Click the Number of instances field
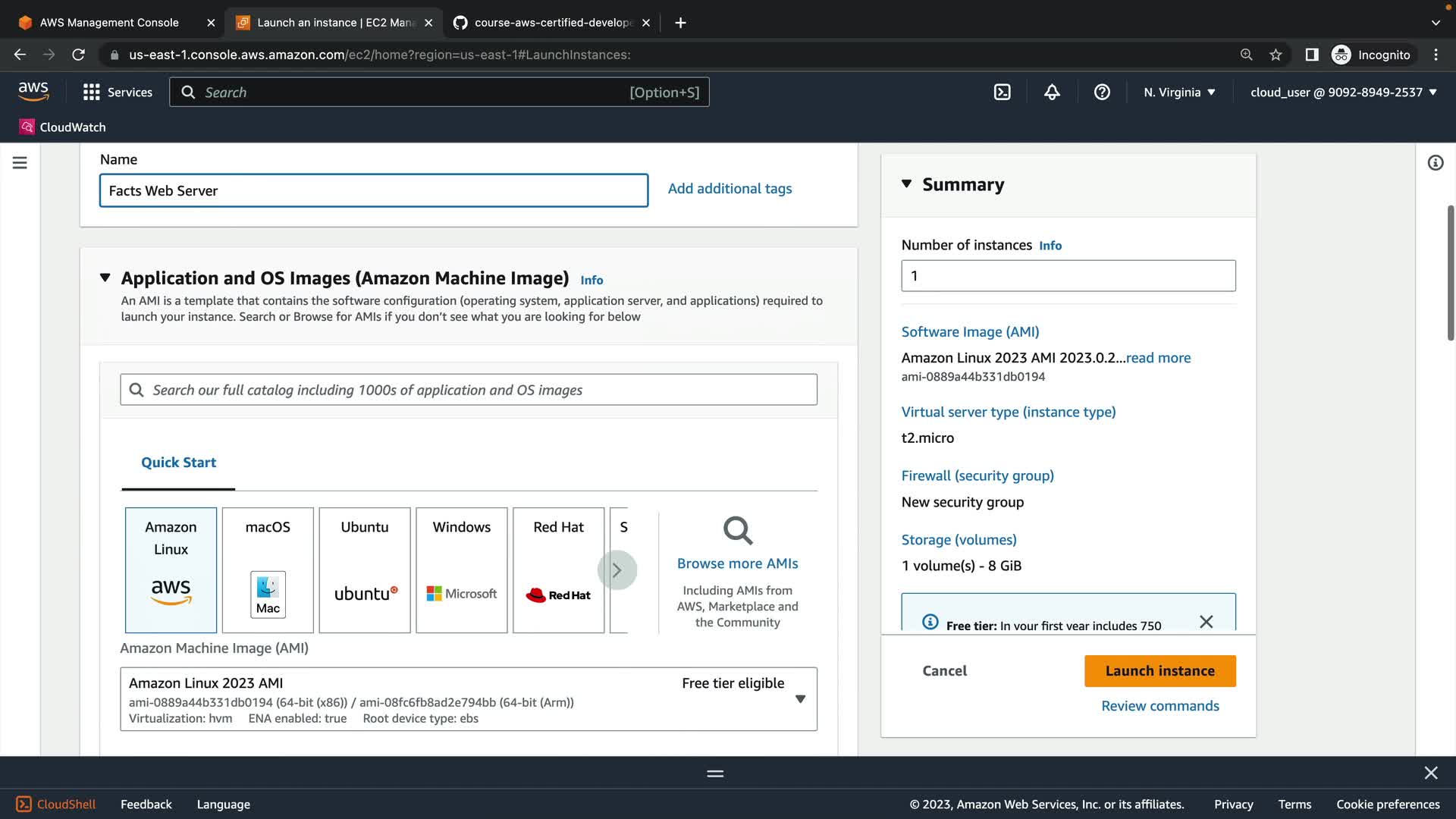Screen dimensions: 1456x819 pyautogui.click(x=1068, y=275)
